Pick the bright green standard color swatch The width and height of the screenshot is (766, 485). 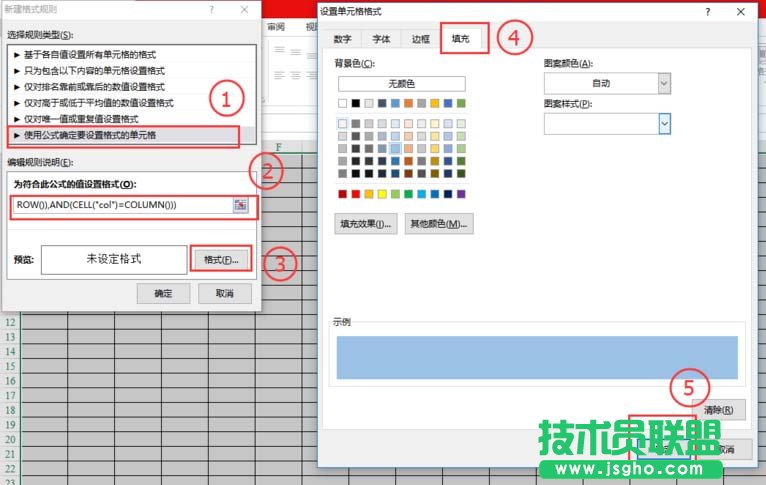pos(408,194)
